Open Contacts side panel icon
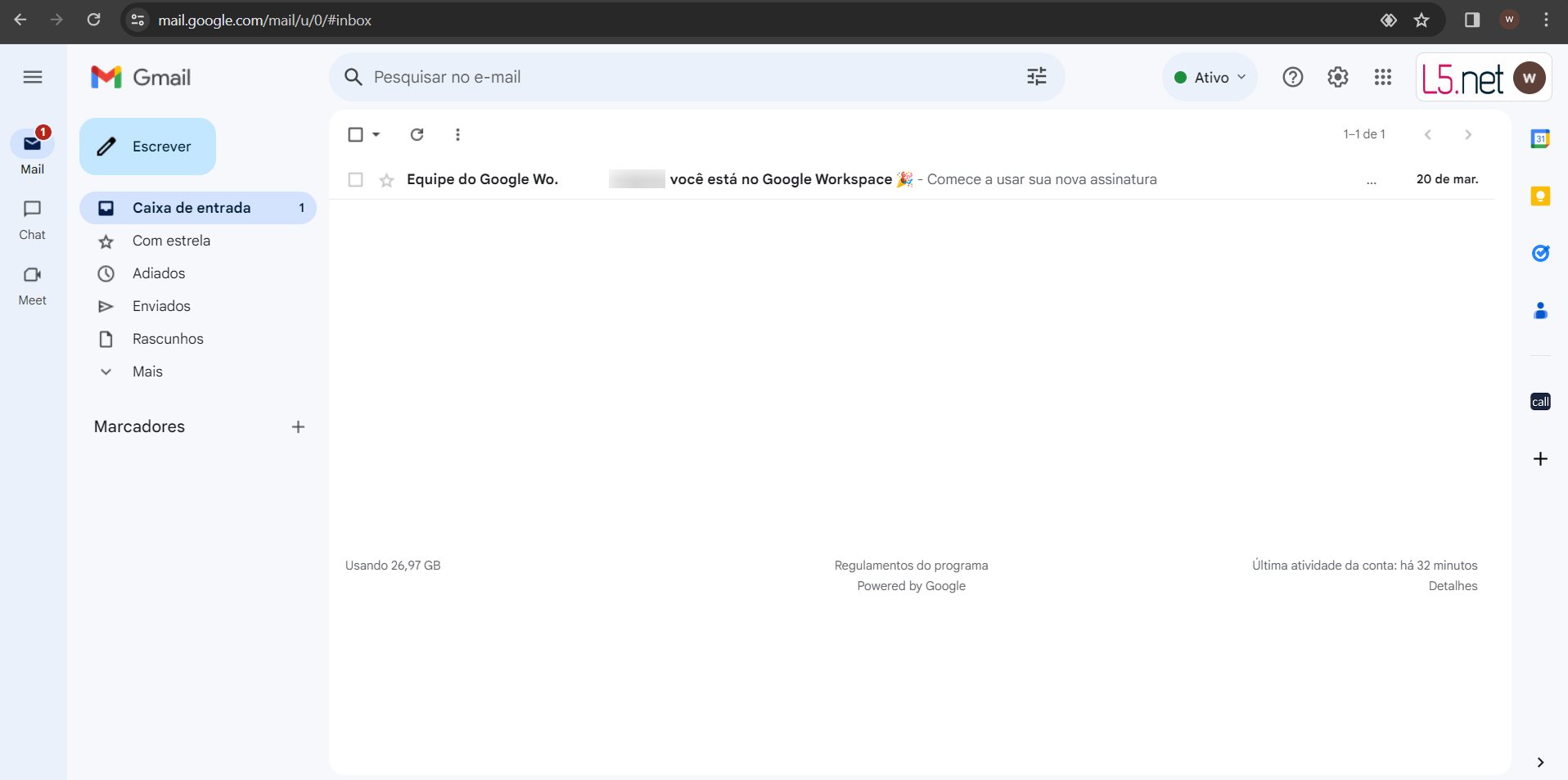This screenshot has height=780, width=1568. (1539, 311)
